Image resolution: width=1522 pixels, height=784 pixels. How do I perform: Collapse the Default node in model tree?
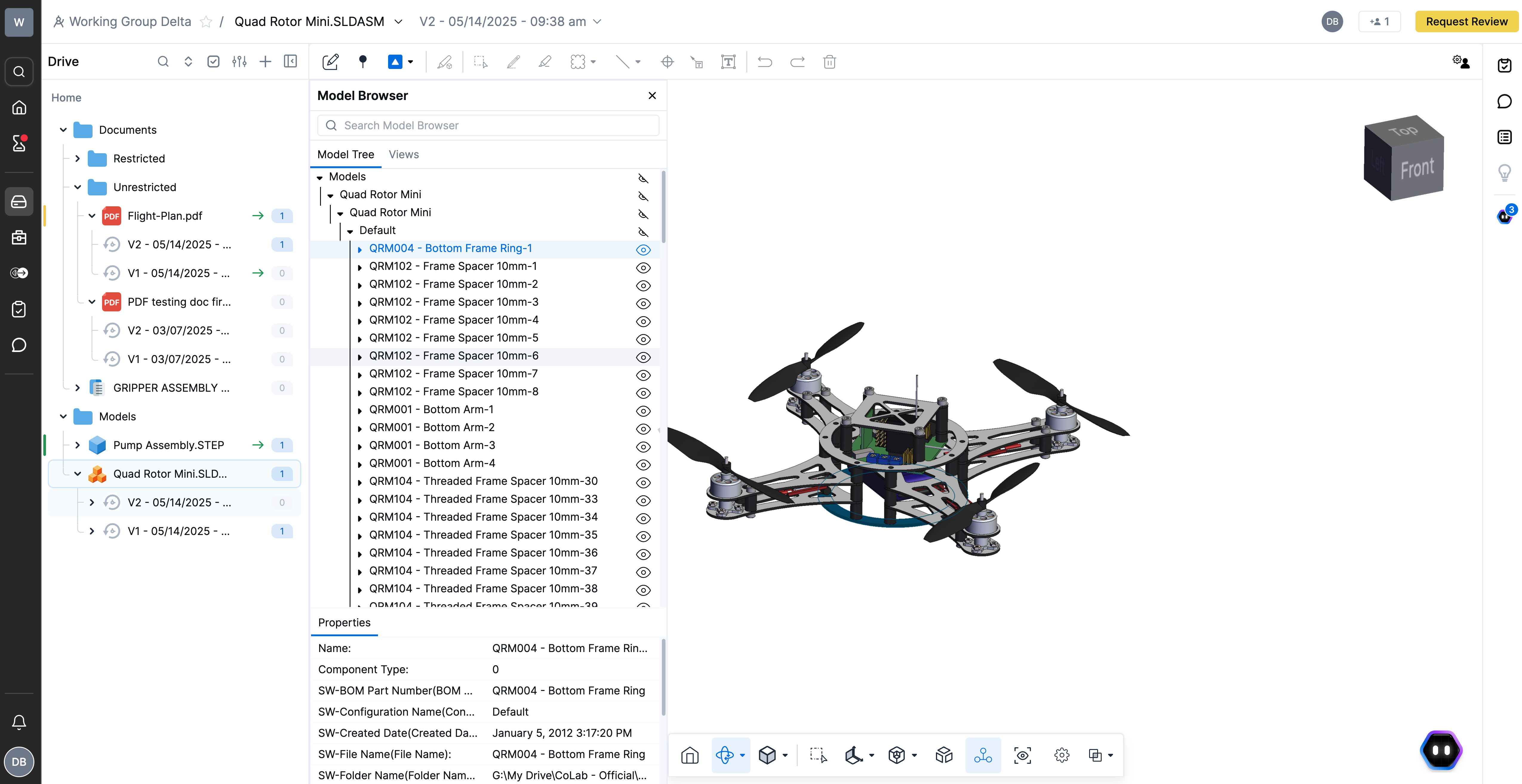[350, 231]
